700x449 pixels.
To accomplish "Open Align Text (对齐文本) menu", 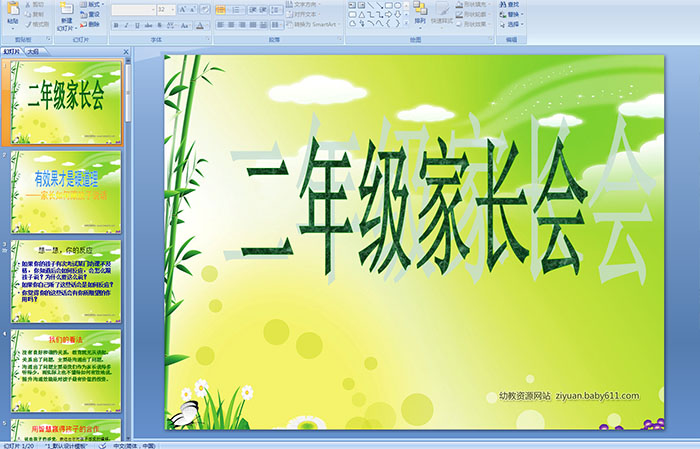I will coord(303,14).
